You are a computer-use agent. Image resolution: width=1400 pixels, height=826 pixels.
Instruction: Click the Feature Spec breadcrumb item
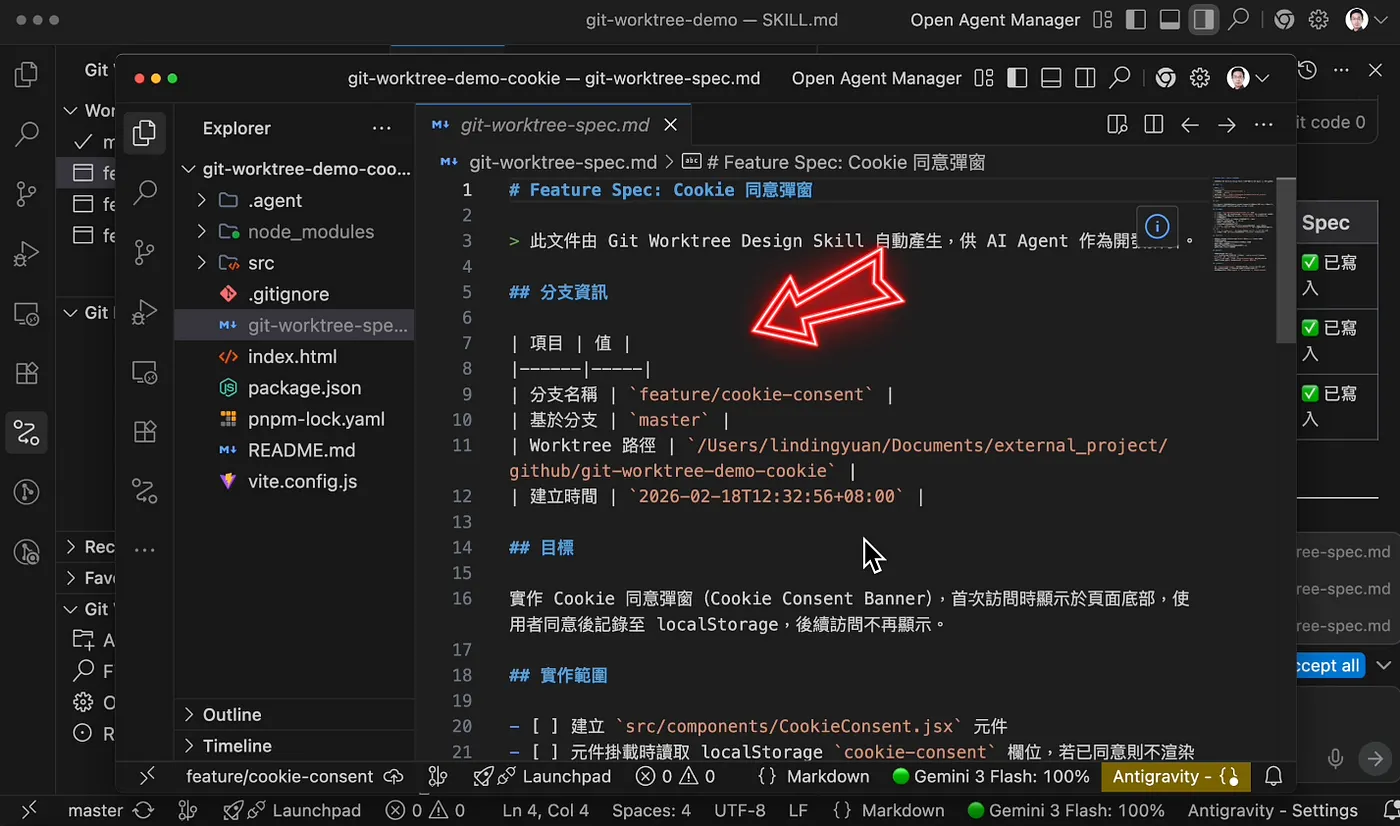(834, 162)
